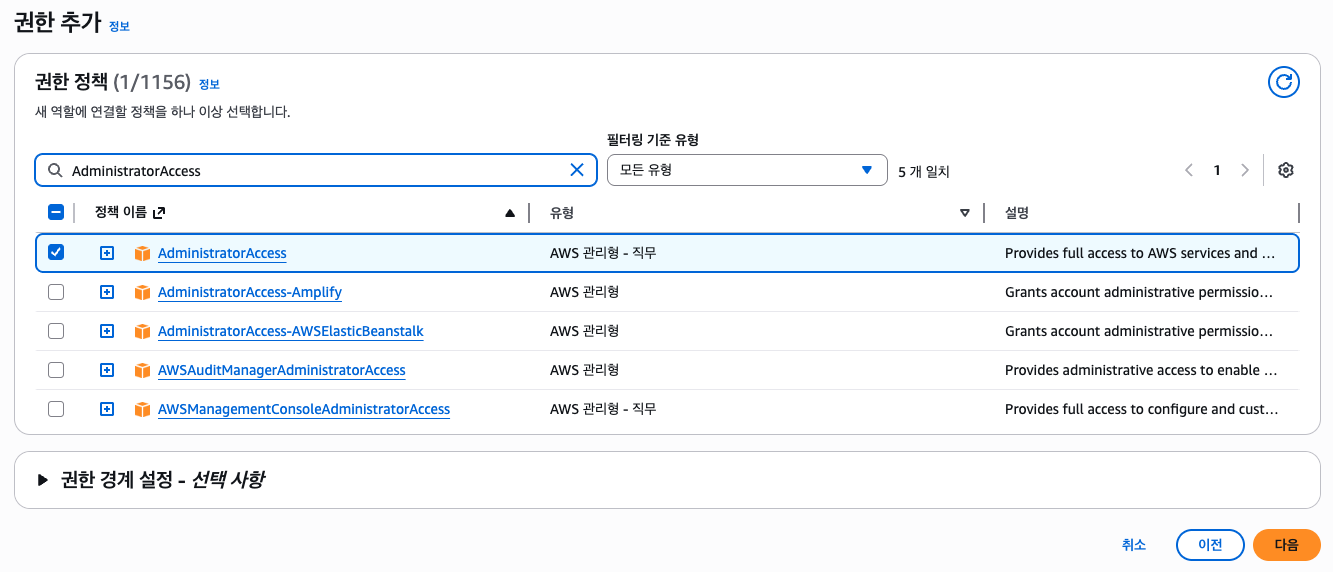Click Amplify row 'Grants account administrative' description

click(x=1139, y=292)
